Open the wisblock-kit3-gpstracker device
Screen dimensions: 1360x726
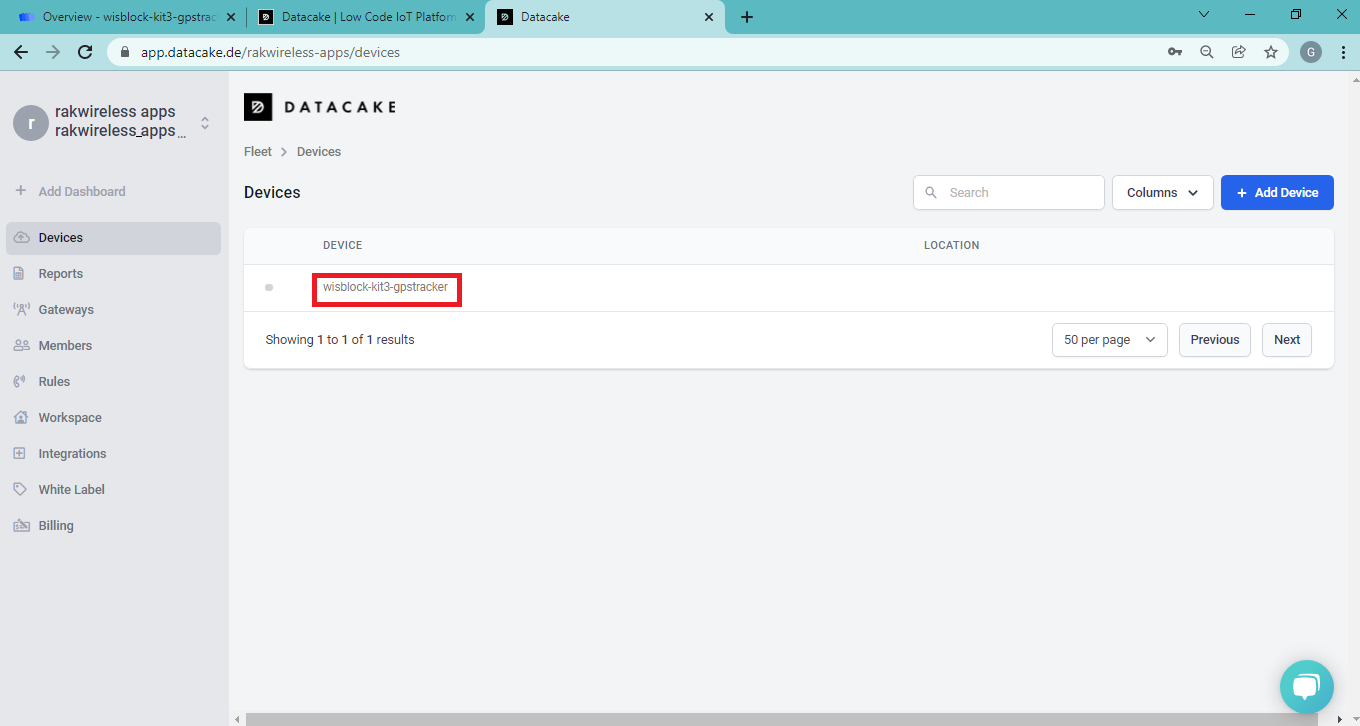pyautogui.click(x=385, y=288)
